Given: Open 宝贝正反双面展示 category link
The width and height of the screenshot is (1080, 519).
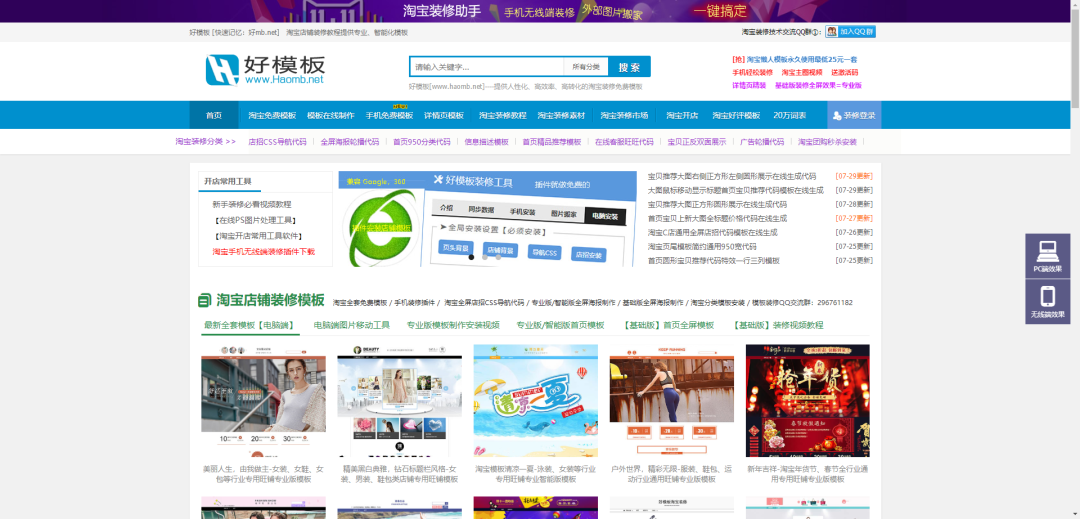Looking at the screenshot, I should pyautogui.click(x=697, y=142).
